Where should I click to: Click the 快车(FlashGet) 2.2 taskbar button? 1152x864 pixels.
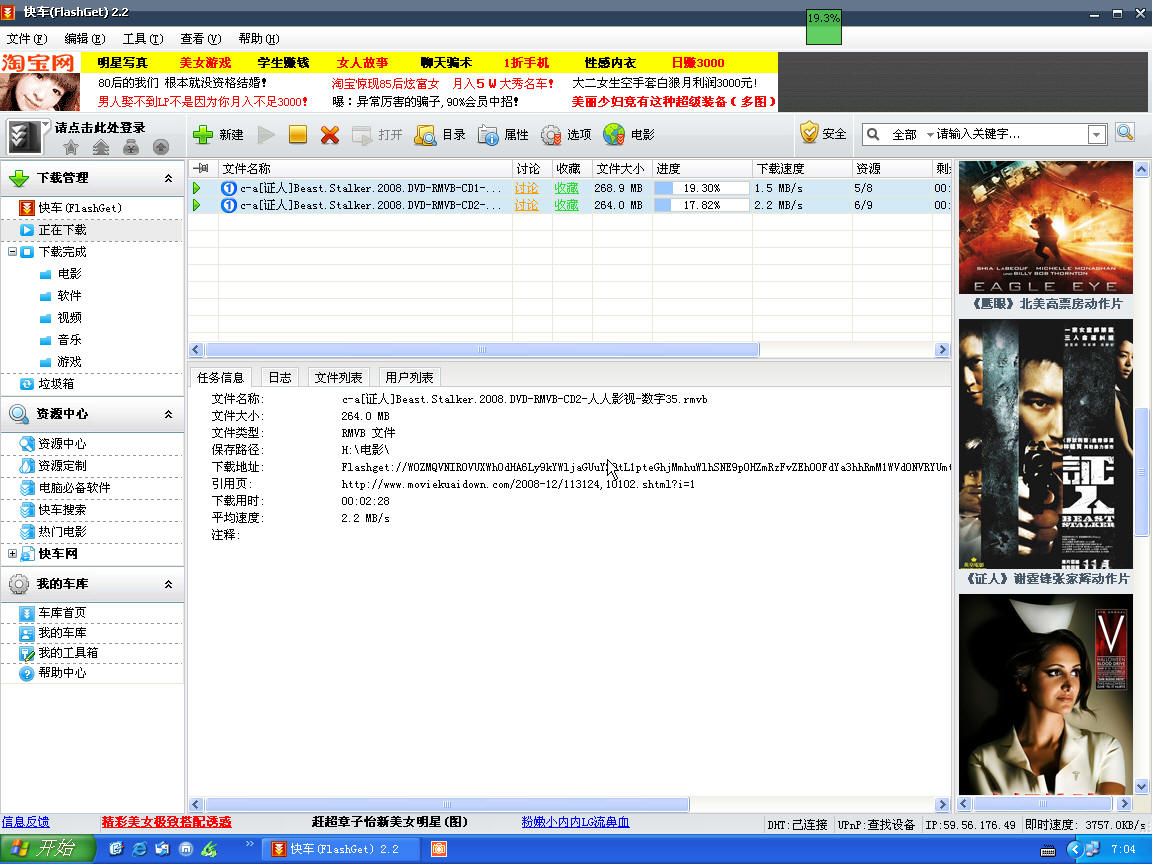(x=342, y=849)
